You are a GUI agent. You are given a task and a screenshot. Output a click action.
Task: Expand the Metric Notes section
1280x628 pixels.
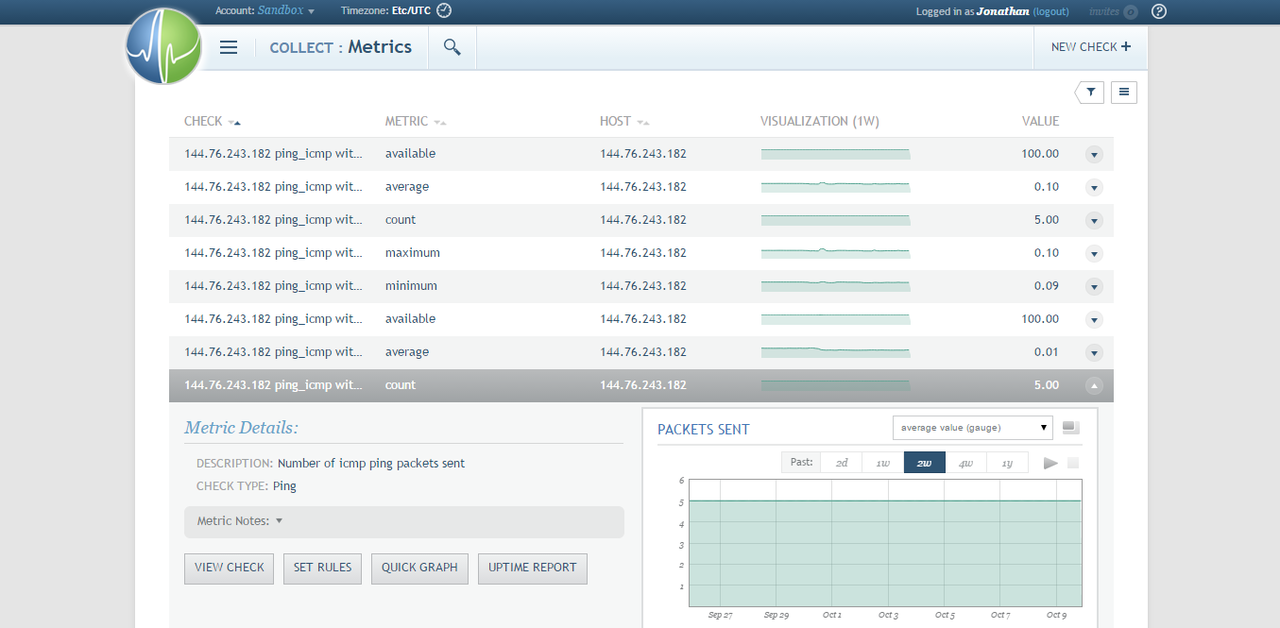point(240,521)
